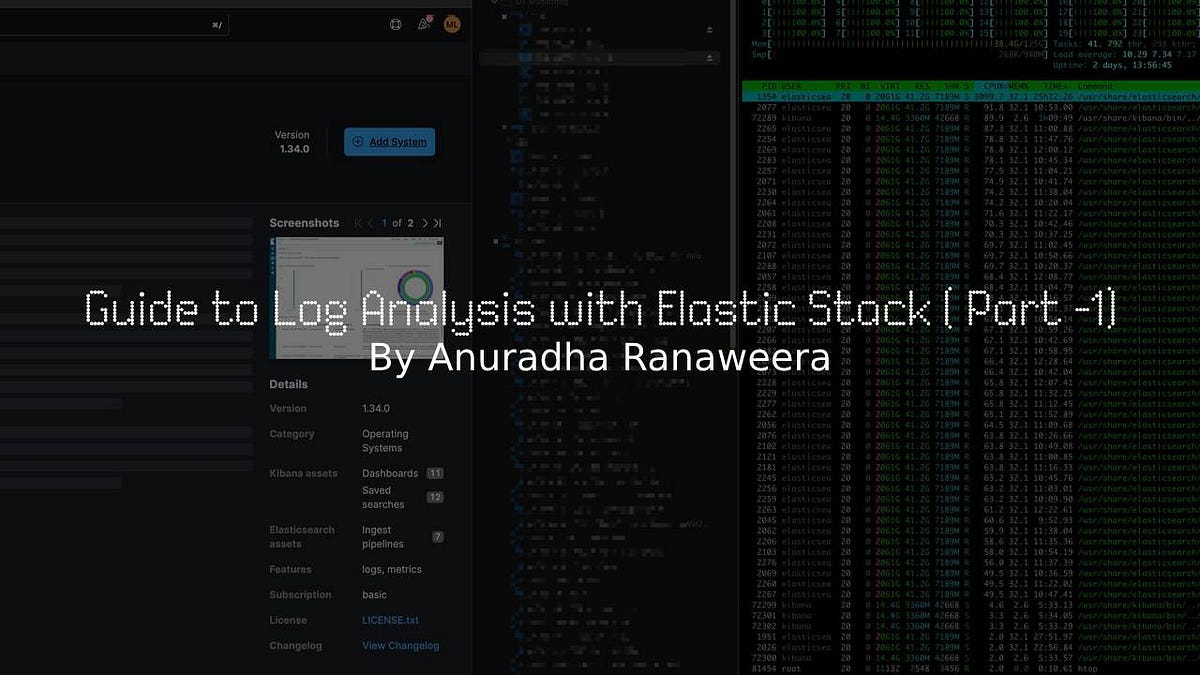
Task: Return to the first screenshot page
Action: point(355,223)
